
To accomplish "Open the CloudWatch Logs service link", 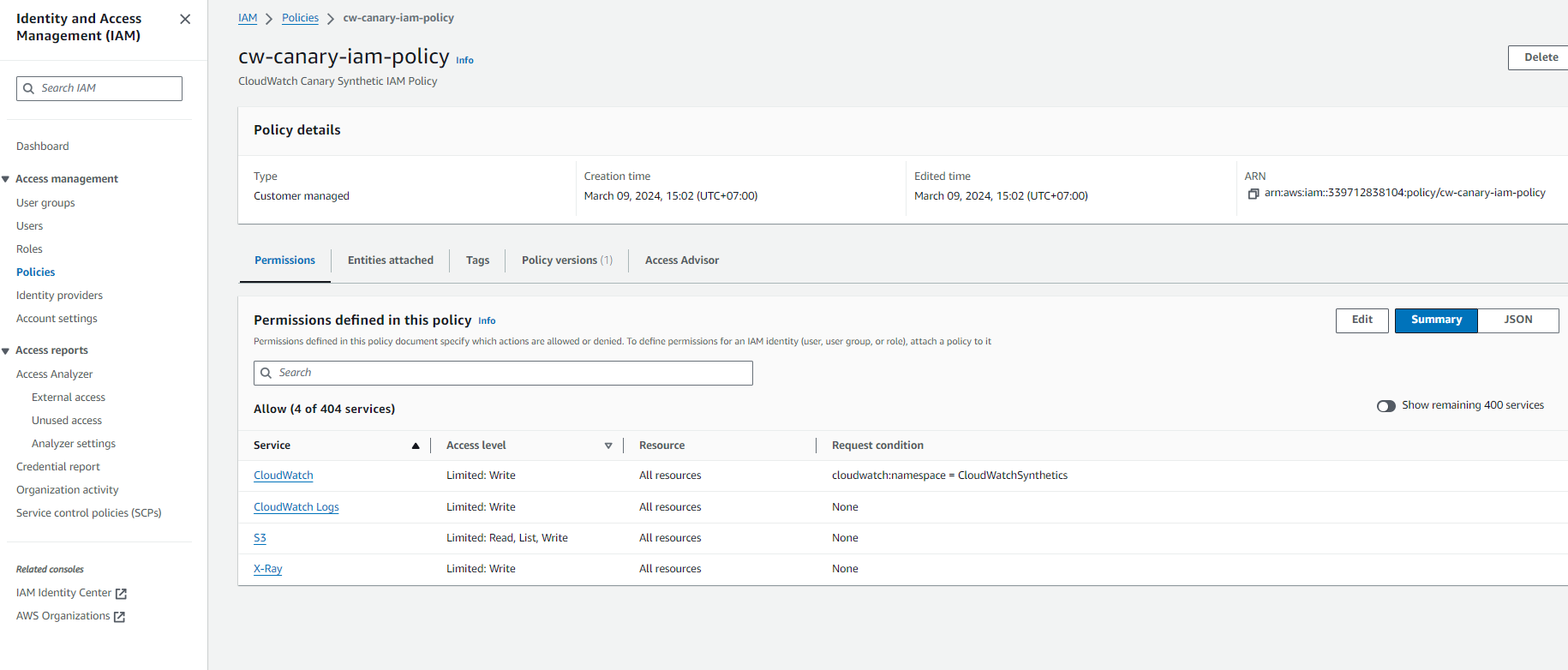I will [x=296, y=507].
